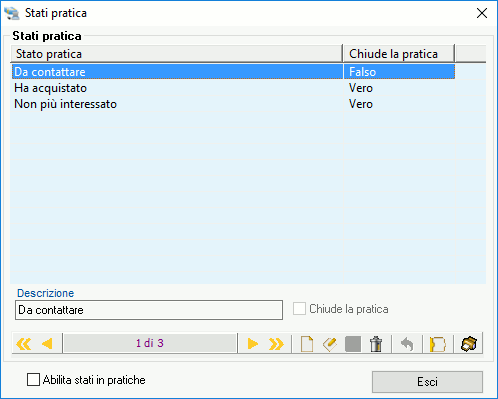
Task: Delete record with trash can icon
Action: pos(376,344)
